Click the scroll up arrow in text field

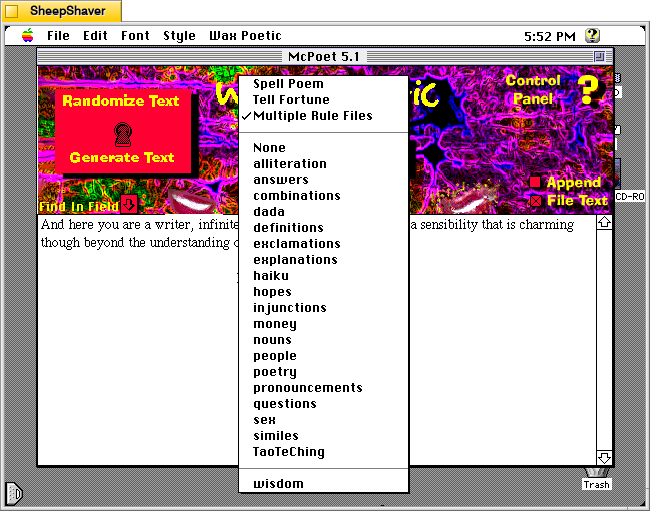[604, 223]
